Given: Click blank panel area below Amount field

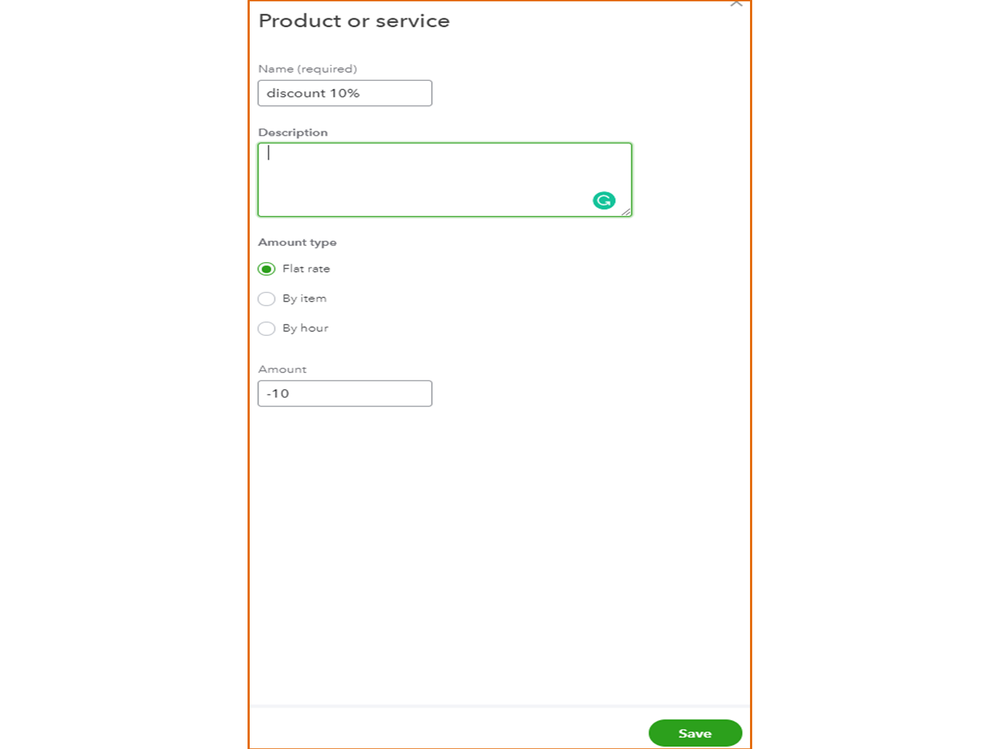Looking at the screenshot, I should tap(498, 550).
